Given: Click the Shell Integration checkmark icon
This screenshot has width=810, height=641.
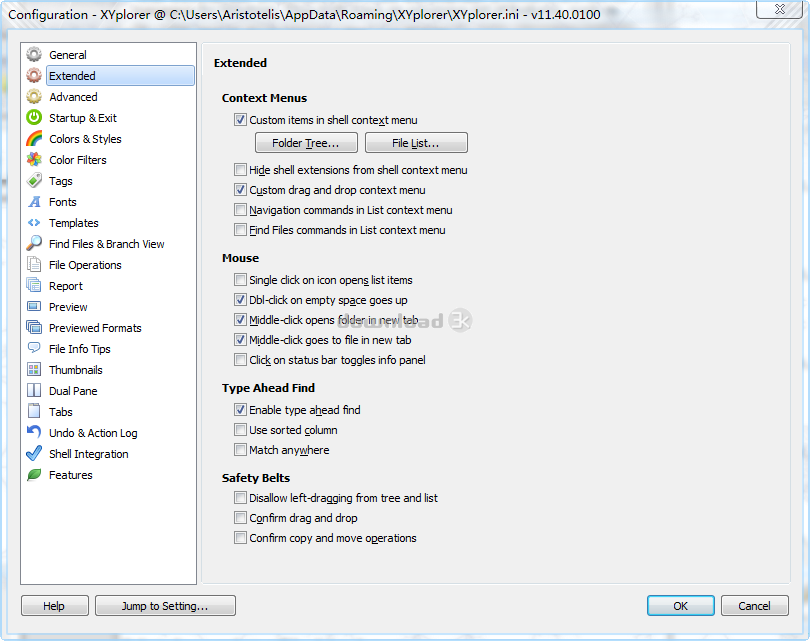Looking at the screenshot, I should point(34,454).
